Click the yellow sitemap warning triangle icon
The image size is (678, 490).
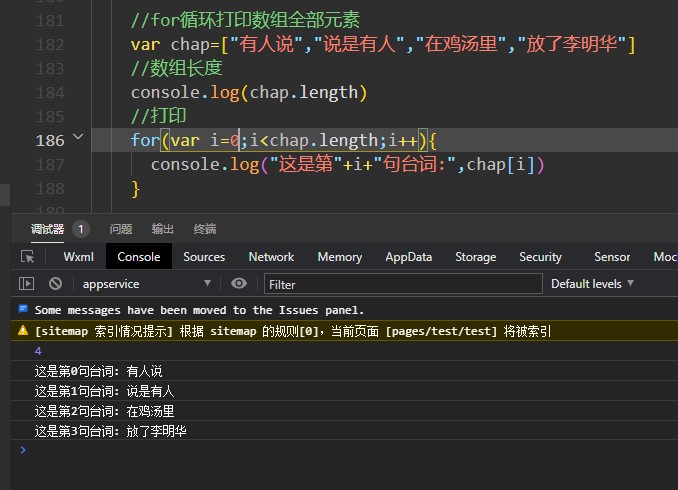(23, 331)
